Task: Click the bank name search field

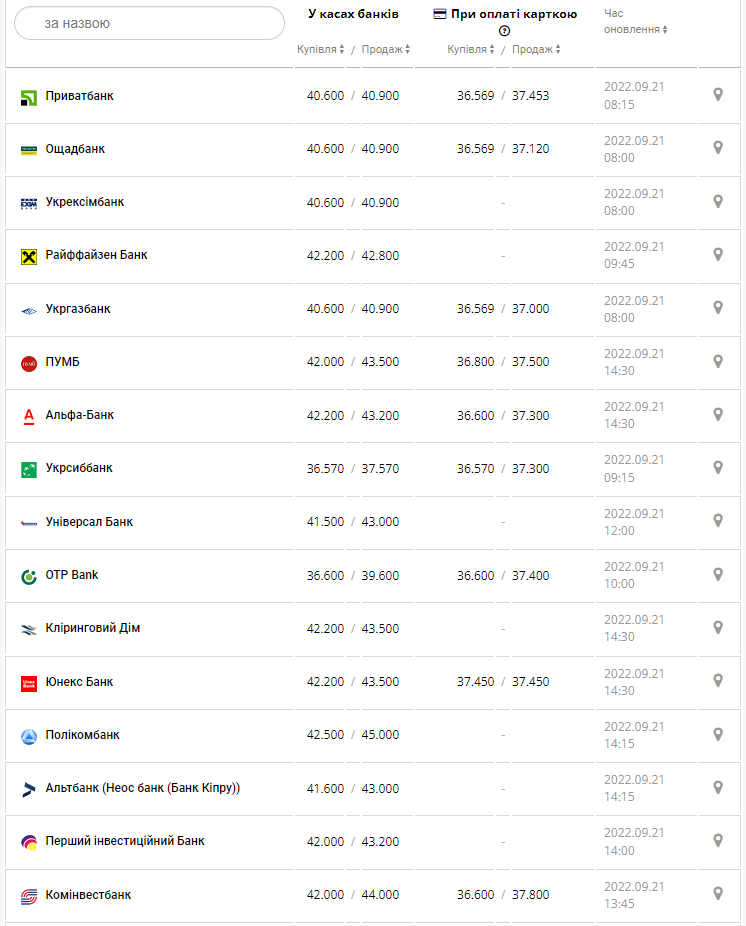Action: pyautogui.click(x=150, y=23)
